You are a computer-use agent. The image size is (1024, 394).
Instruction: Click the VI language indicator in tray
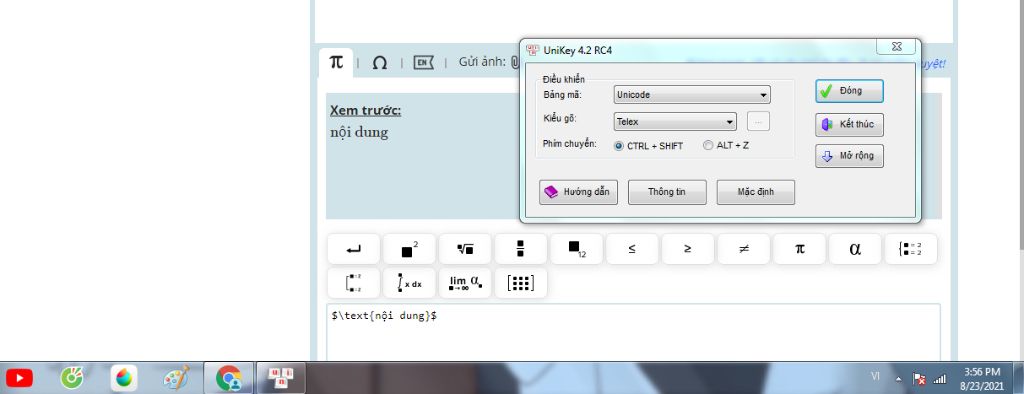click(x=876, y=376)
